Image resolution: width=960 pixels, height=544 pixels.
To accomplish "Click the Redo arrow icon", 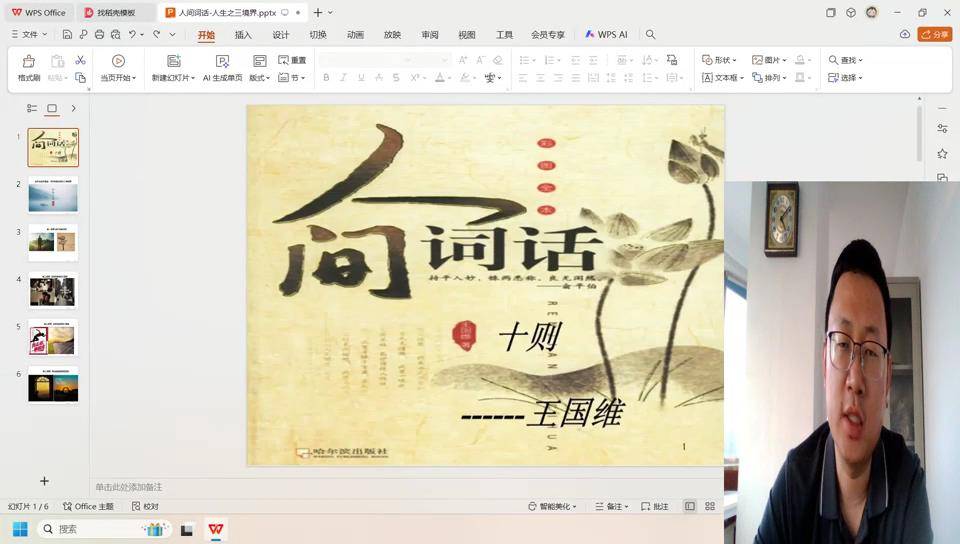I will (157, 34).
